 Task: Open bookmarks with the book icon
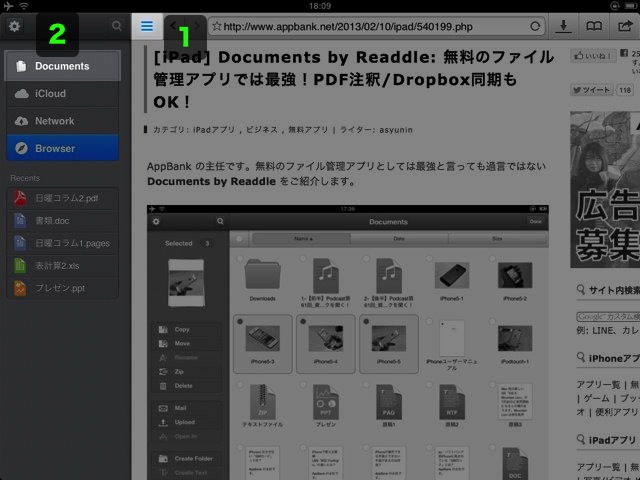(x=594, y=26)
